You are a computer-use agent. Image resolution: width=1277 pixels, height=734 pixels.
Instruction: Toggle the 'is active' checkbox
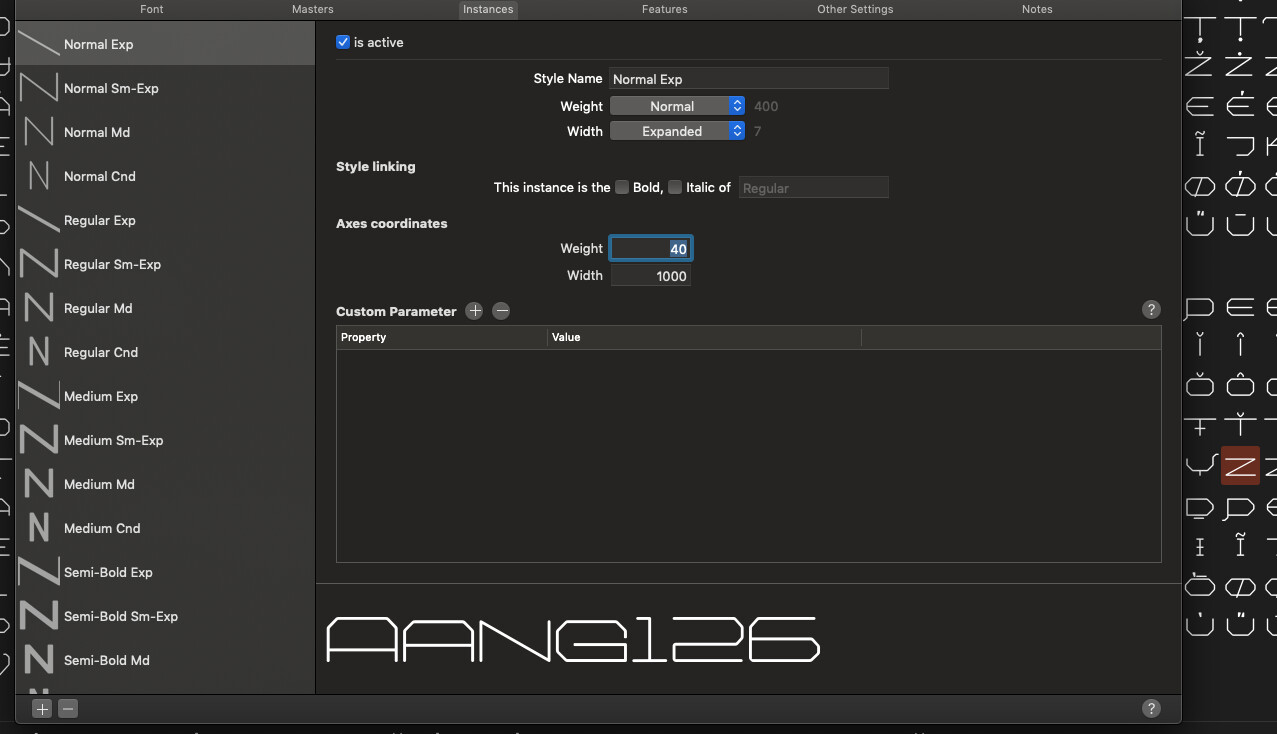tap(343, 42)
